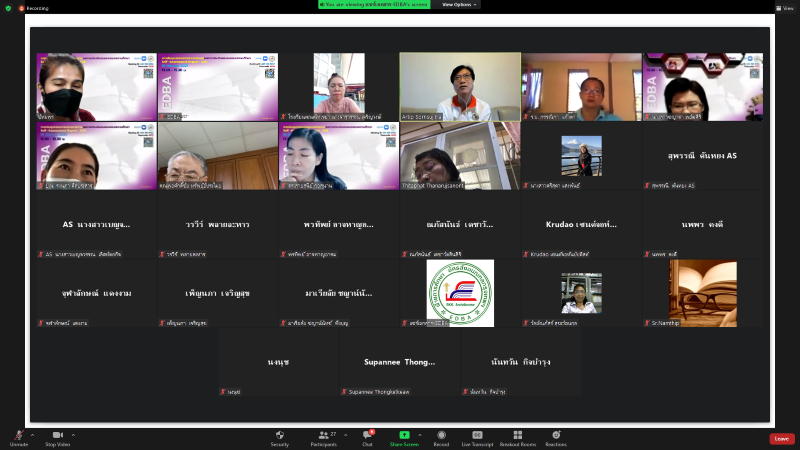Click the View button at top right
The height and width of the screenshot is (450, 800).
coord(785,8)
